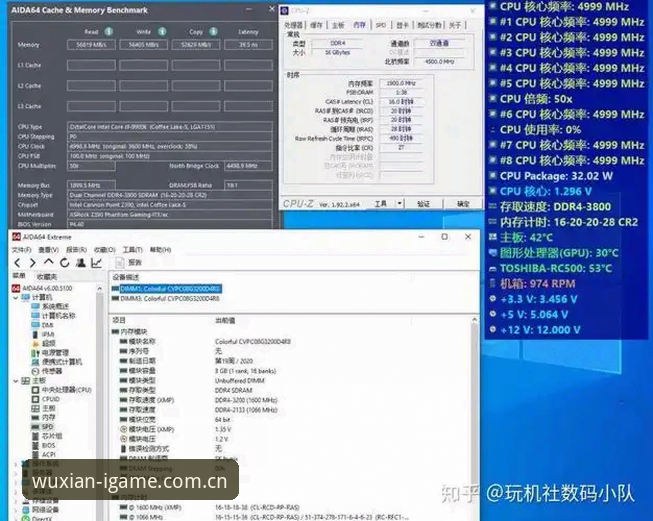The width and height of the screenshot is (653, 521).
Task: Switch to 关于 tab in CPU-Z
Action: [455, 25]
